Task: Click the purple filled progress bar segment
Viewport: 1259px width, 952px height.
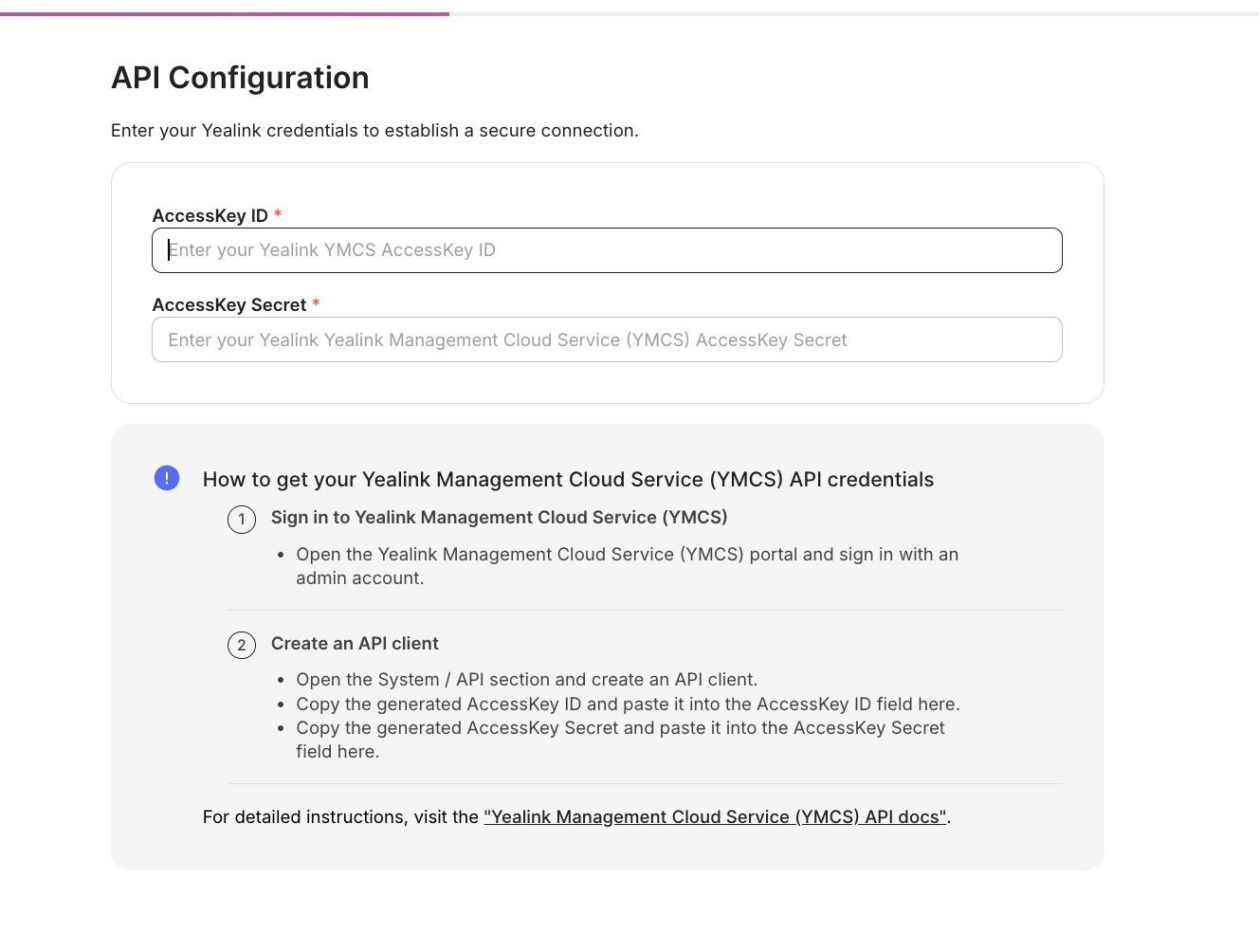Action: (x=225, y=14)
